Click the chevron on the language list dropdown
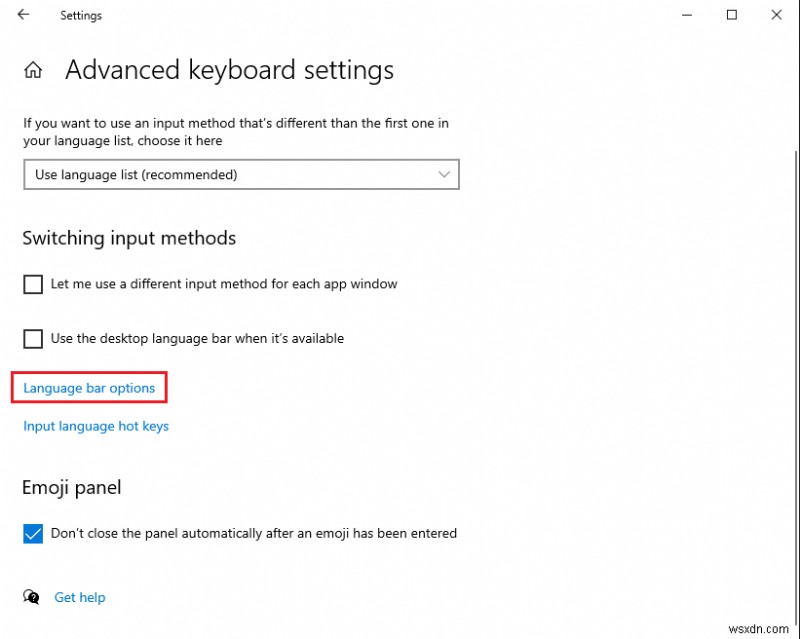The height and width of the screenshot is (639, 800). pyautogui.click(x=444, y=174)
